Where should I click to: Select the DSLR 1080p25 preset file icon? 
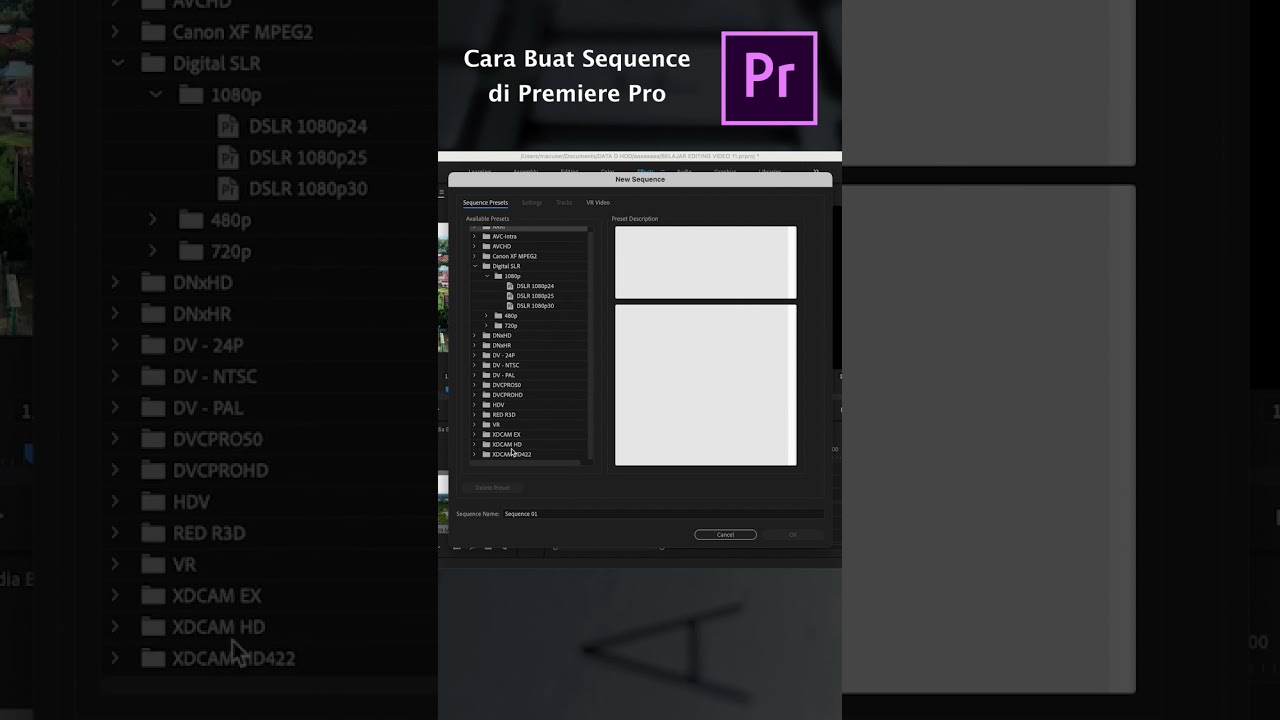[x=510, y=296]
